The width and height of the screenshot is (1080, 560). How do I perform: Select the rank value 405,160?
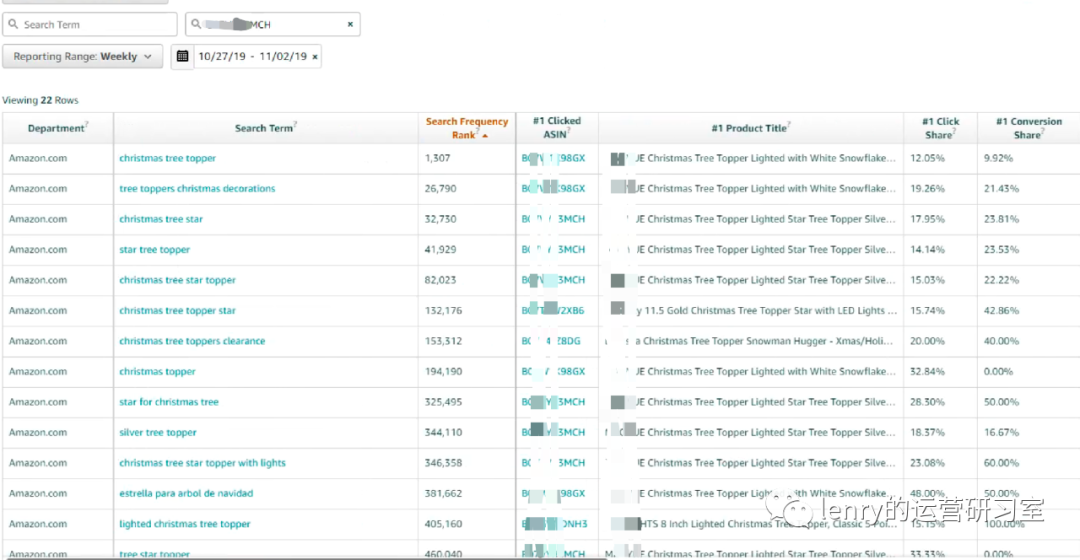click(x=443, y=524)
